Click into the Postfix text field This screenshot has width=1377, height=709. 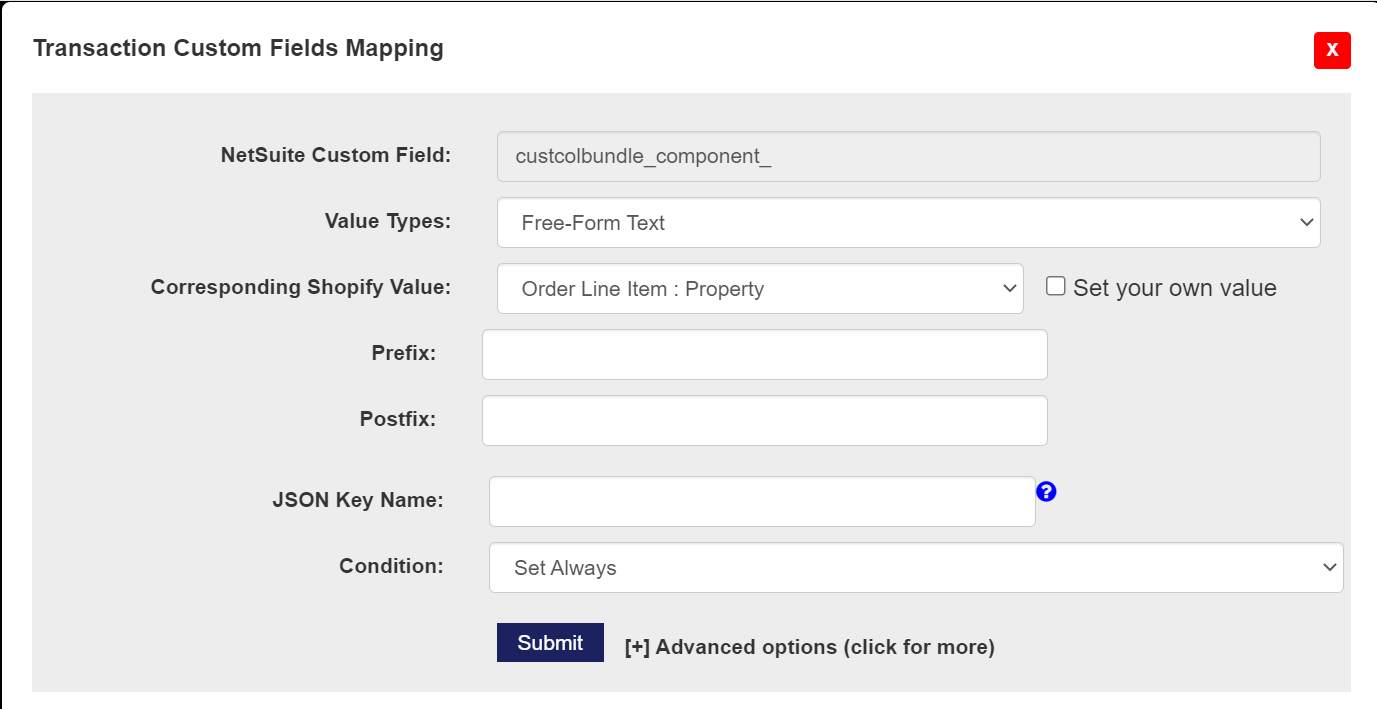click(x=764, y=421)
